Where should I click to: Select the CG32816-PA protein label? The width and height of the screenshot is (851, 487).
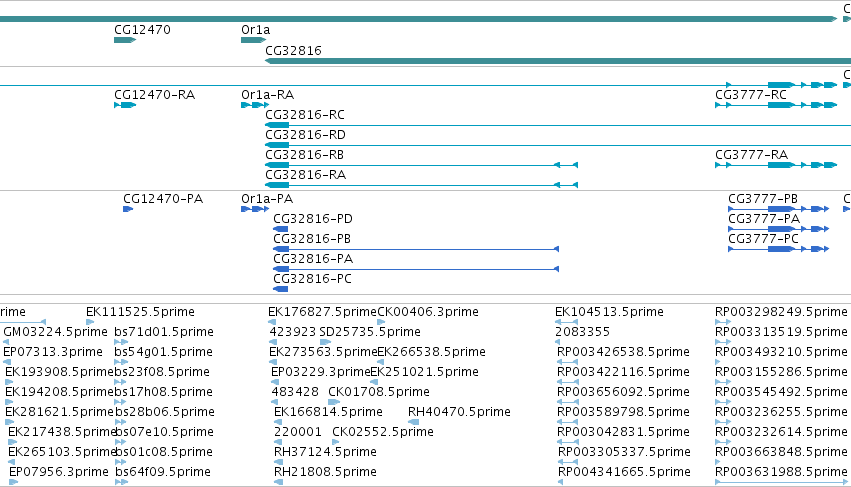pos(313,259)
